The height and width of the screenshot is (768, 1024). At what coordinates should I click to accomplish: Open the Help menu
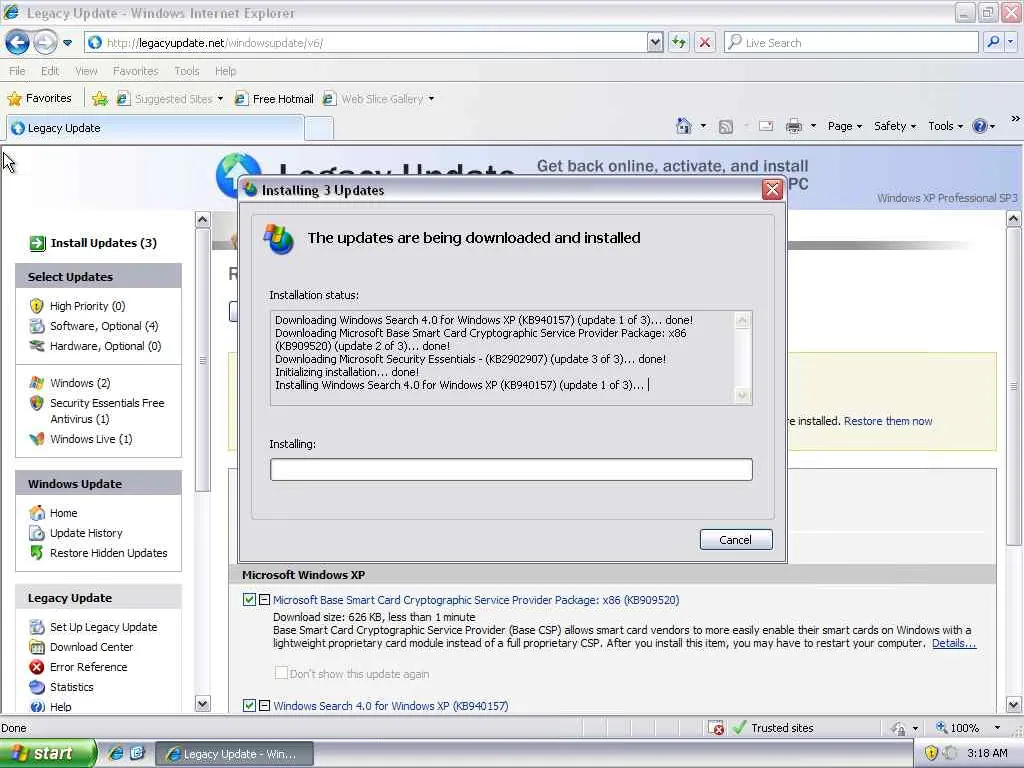225,71
